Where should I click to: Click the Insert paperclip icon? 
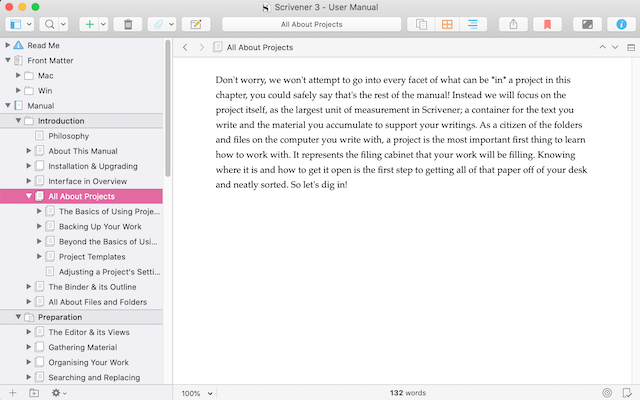(x=158, y=24)
